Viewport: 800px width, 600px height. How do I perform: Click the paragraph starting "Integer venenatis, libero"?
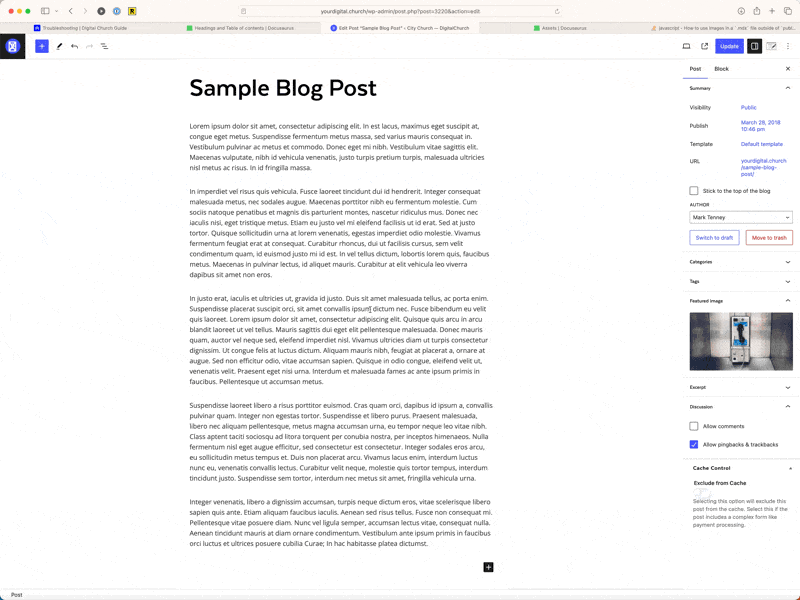pyautogui.click(x=340, y=523)
